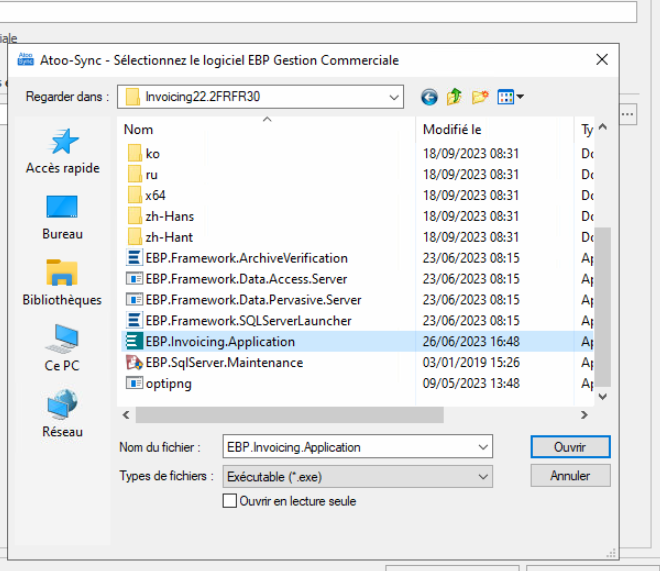The width and height of the screenshot is (660, 571).
Task: Select the ru folder icon
Action: 134,175
